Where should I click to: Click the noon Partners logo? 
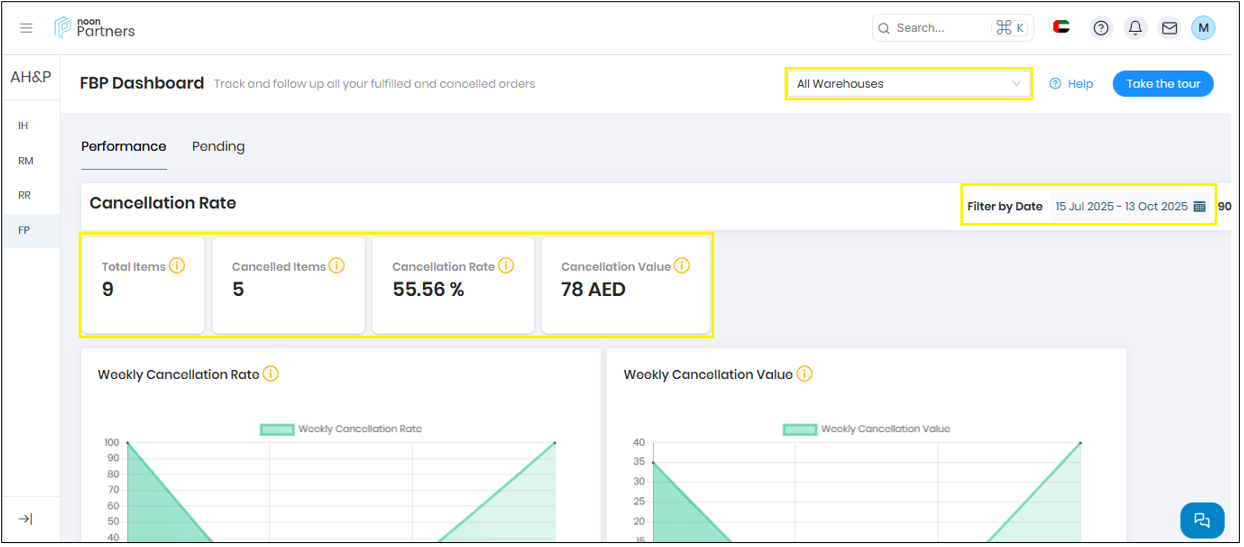coord(95,28)
